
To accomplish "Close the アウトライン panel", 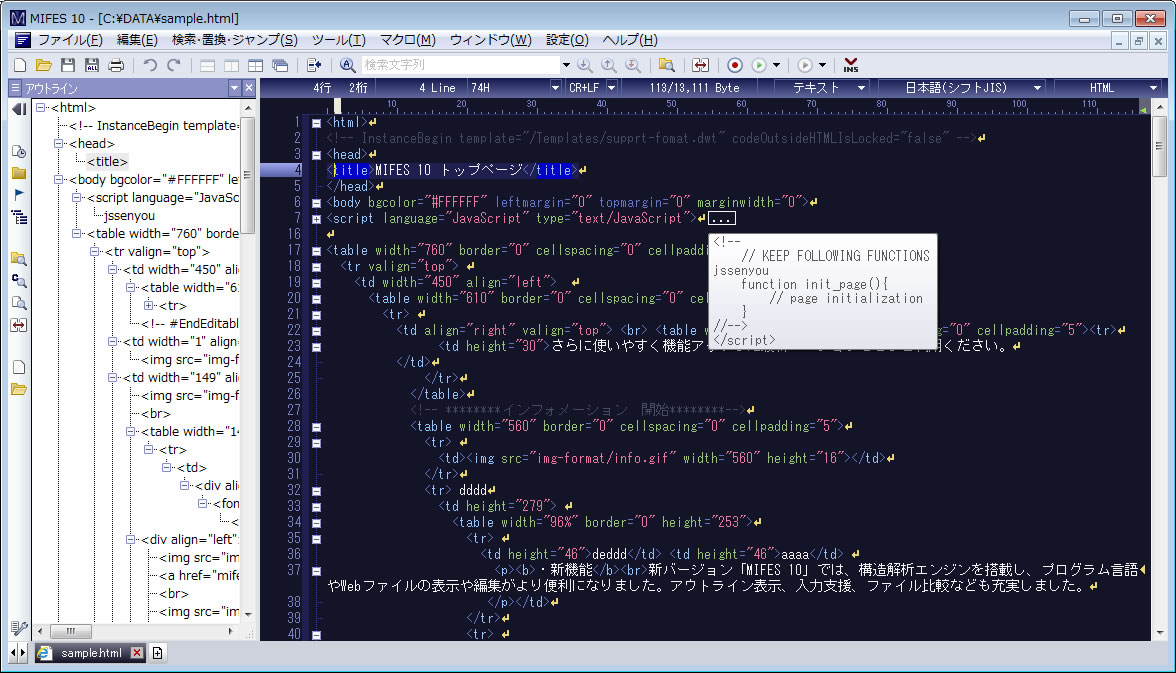I will pos(249,88).
